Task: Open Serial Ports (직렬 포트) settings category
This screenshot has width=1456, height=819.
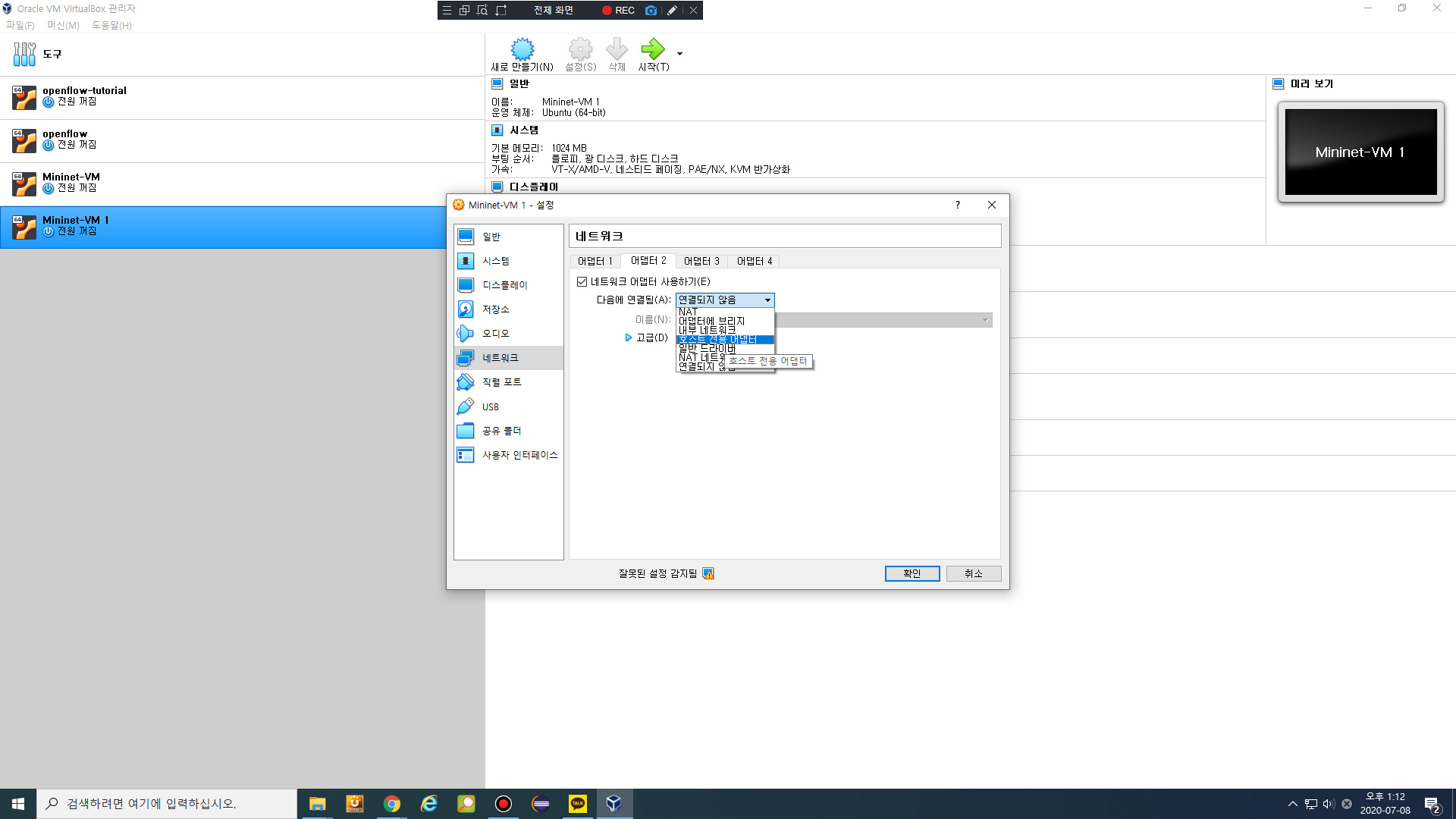Action: [x=509, y=382]
